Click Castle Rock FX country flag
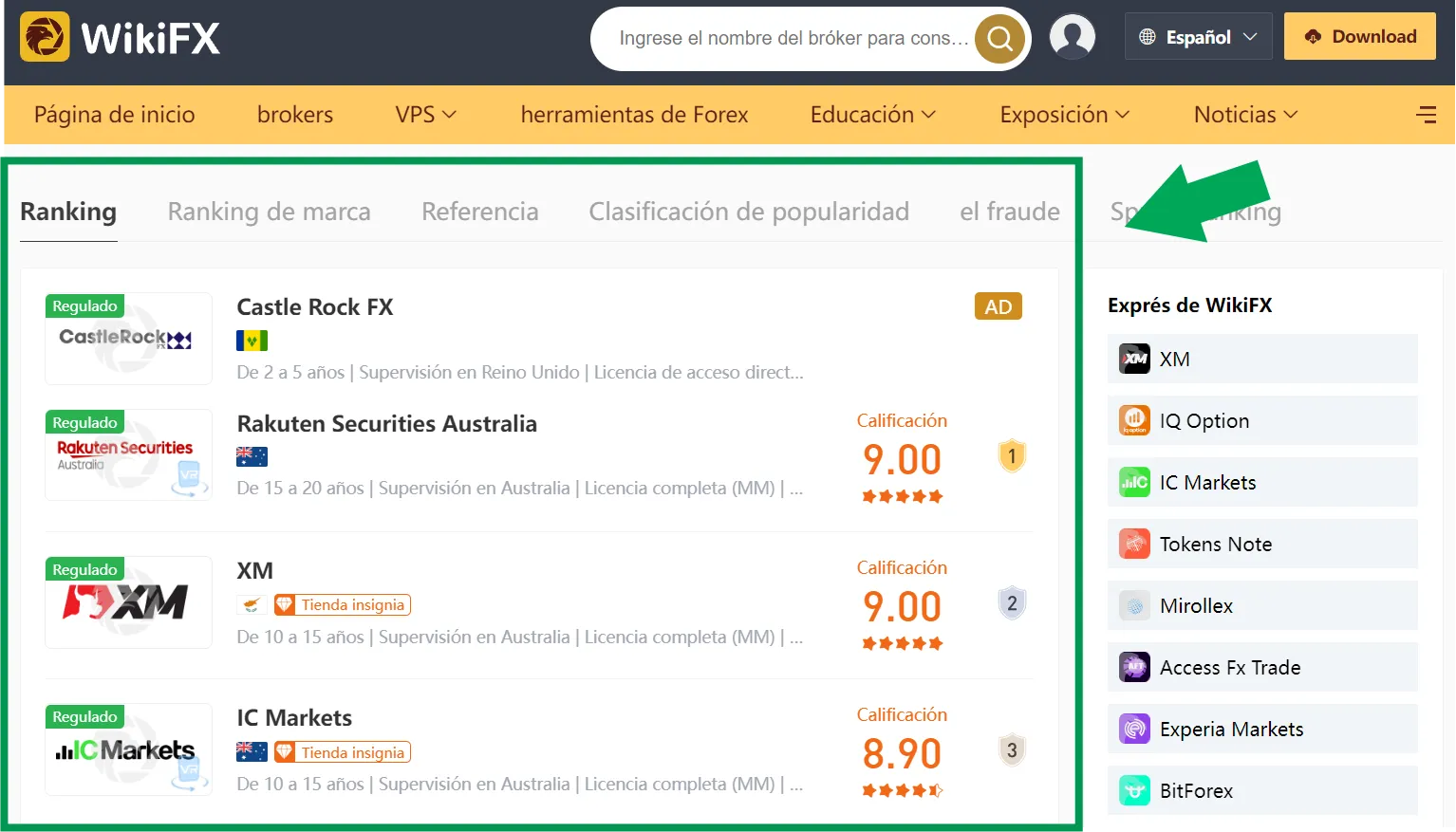 tap(252, 341)
